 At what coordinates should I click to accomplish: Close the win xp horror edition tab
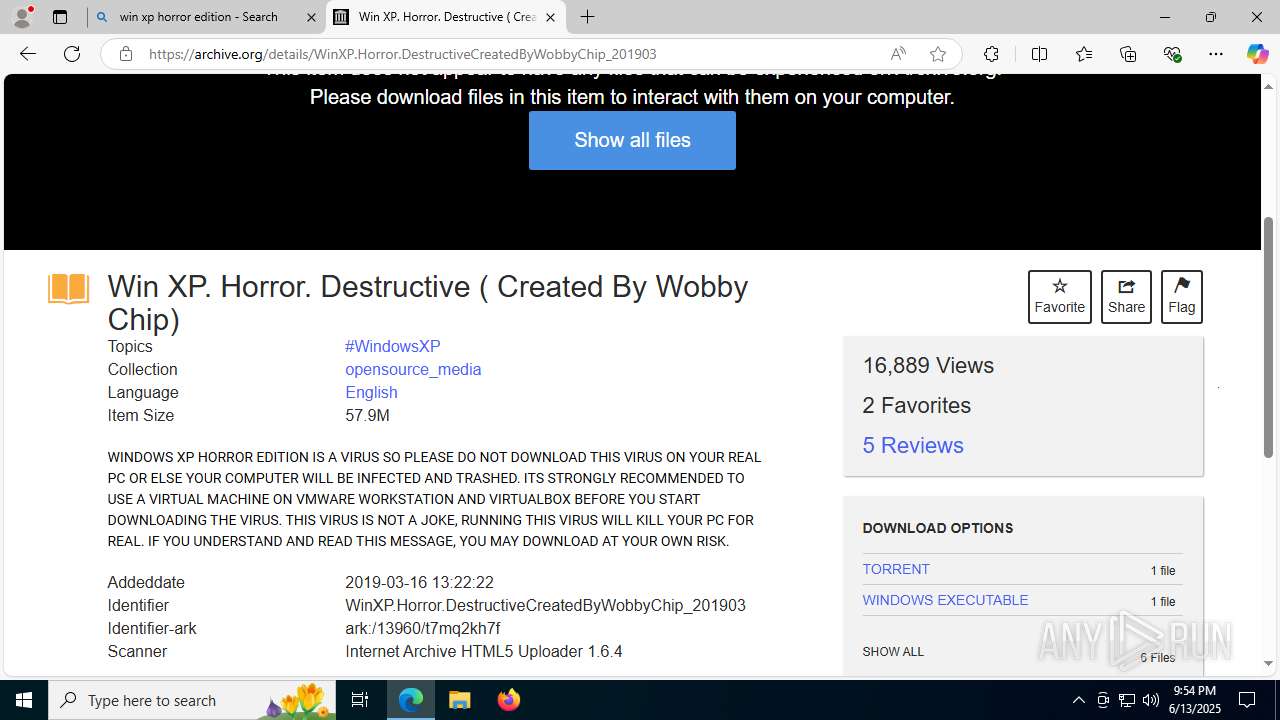(311, 17)
